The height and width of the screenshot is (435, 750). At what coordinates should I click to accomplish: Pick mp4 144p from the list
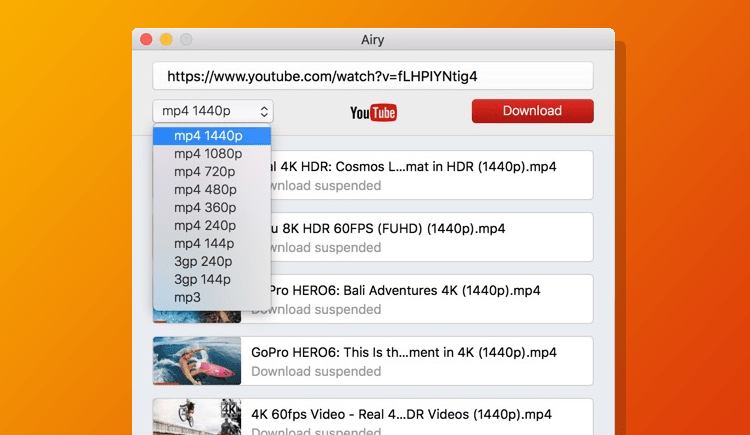pos(212,244)
